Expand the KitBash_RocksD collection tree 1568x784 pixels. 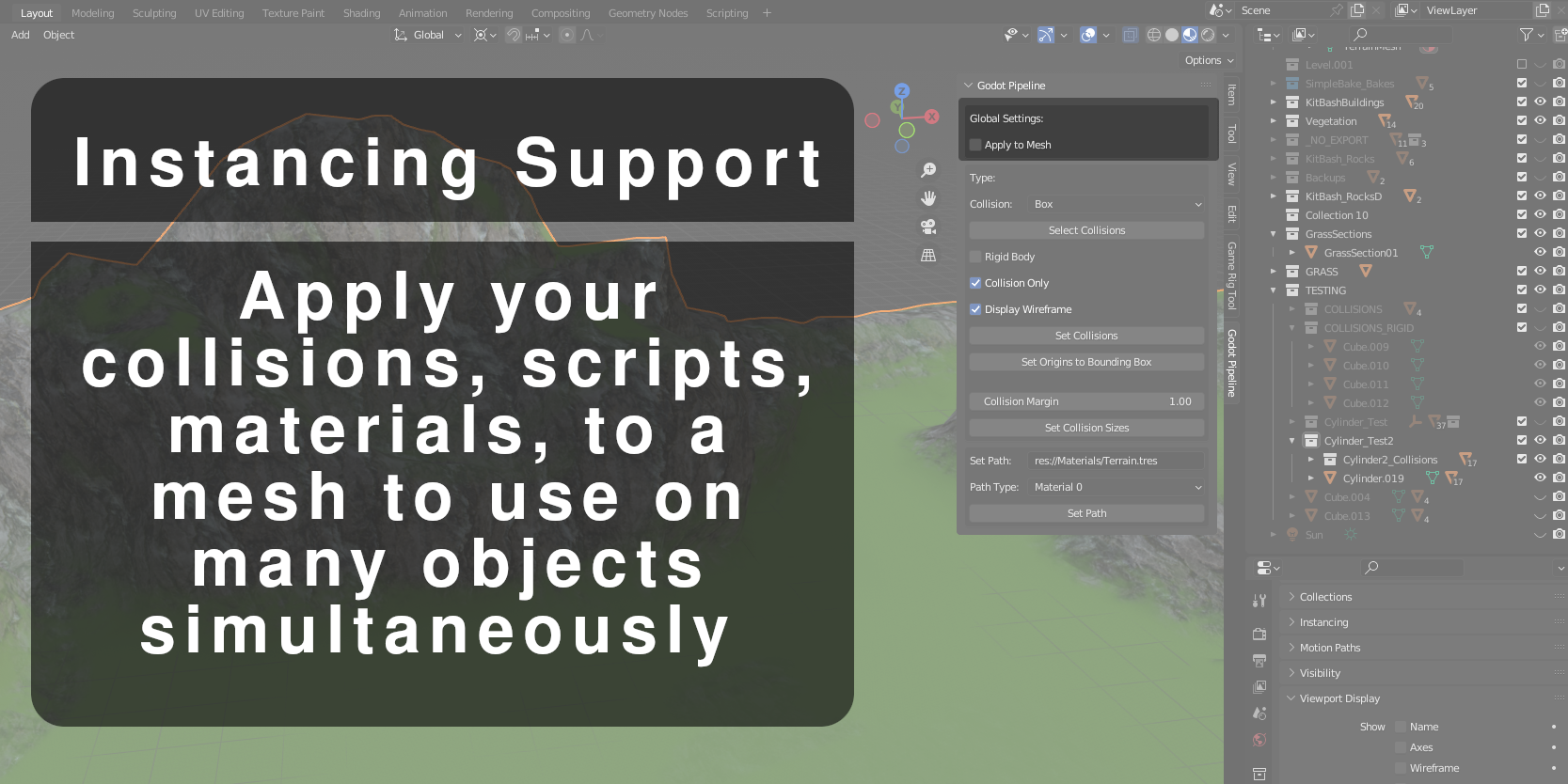pos(1274,196)
